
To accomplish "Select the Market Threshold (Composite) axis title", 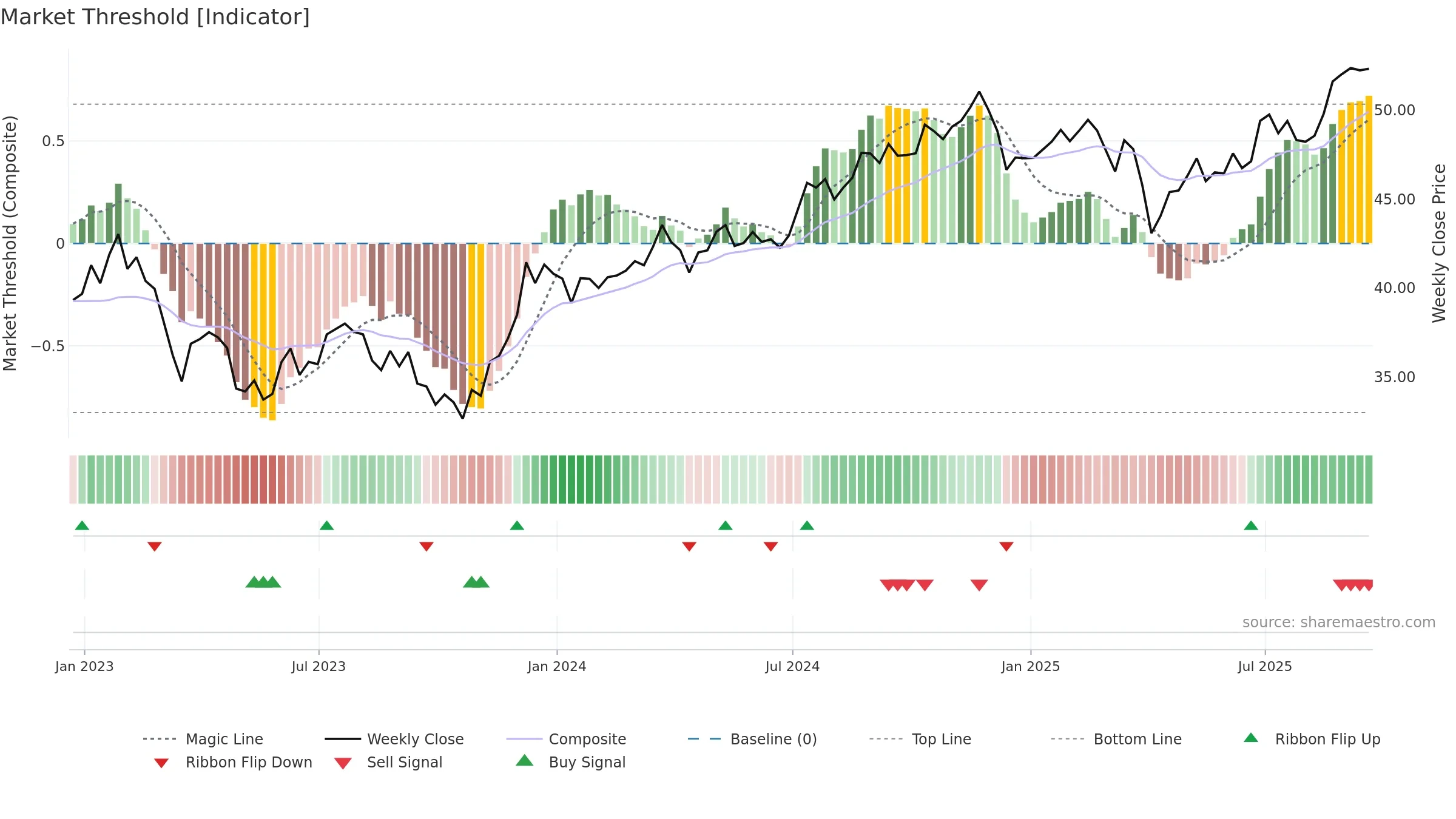I will tap(10, 243).
